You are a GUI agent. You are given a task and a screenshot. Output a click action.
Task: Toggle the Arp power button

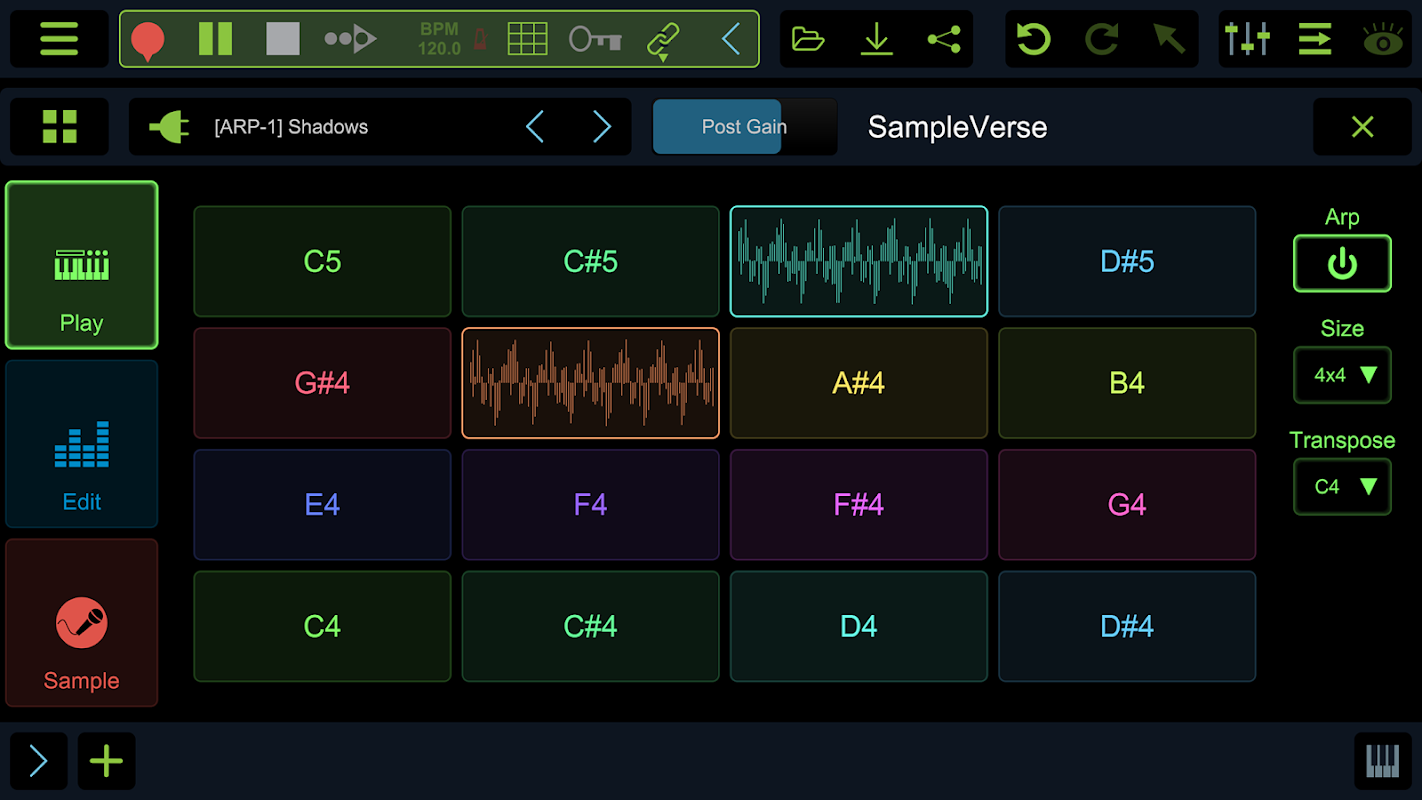tap(1341, 264)
